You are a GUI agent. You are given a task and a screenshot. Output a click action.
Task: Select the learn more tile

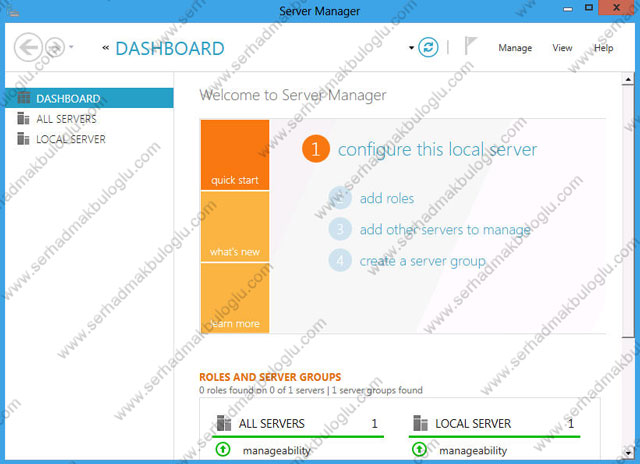pos(235,298)
